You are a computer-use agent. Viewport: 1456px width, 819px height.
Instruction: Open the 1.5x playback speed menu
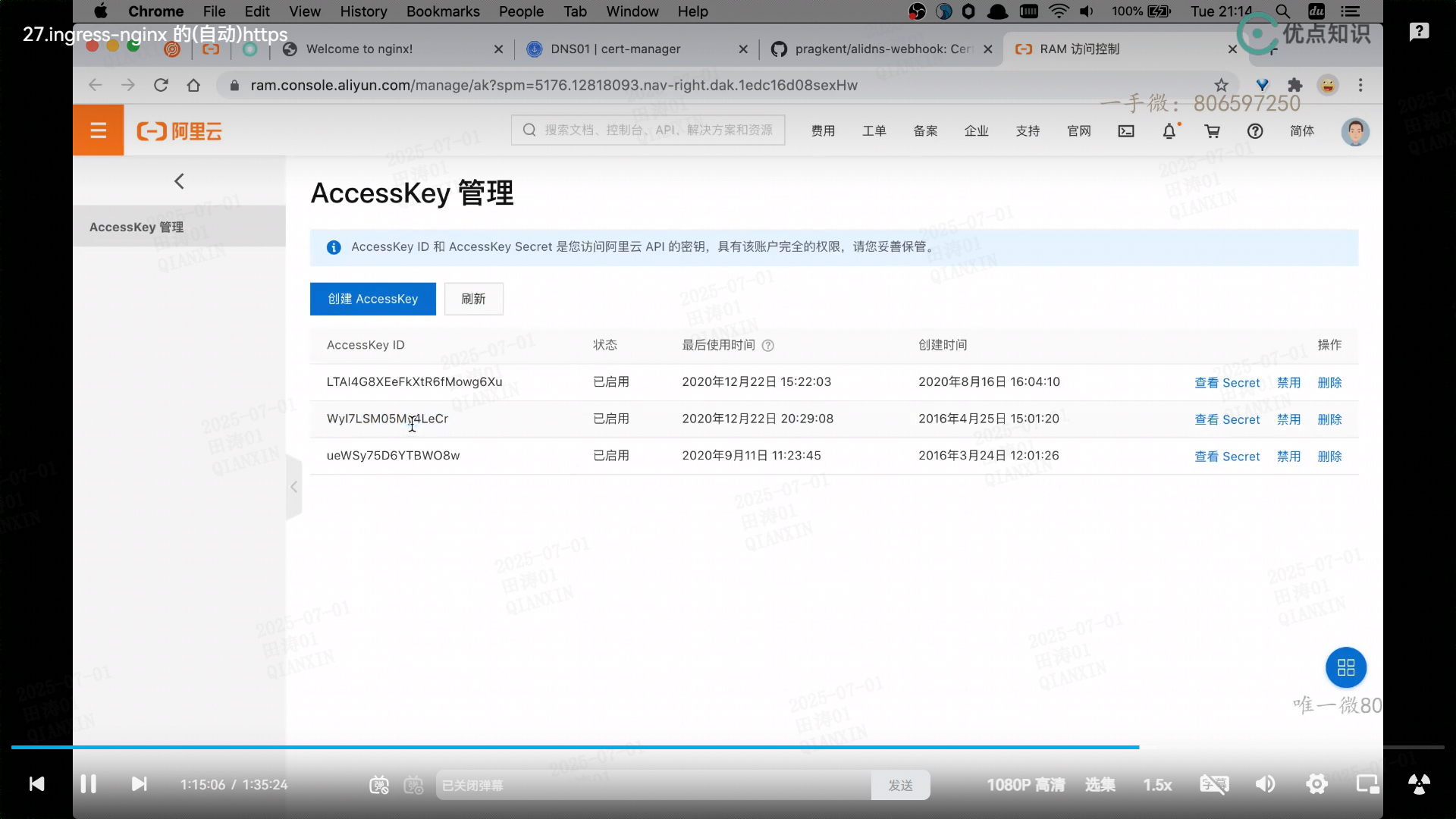click(x=1157, y=785)
